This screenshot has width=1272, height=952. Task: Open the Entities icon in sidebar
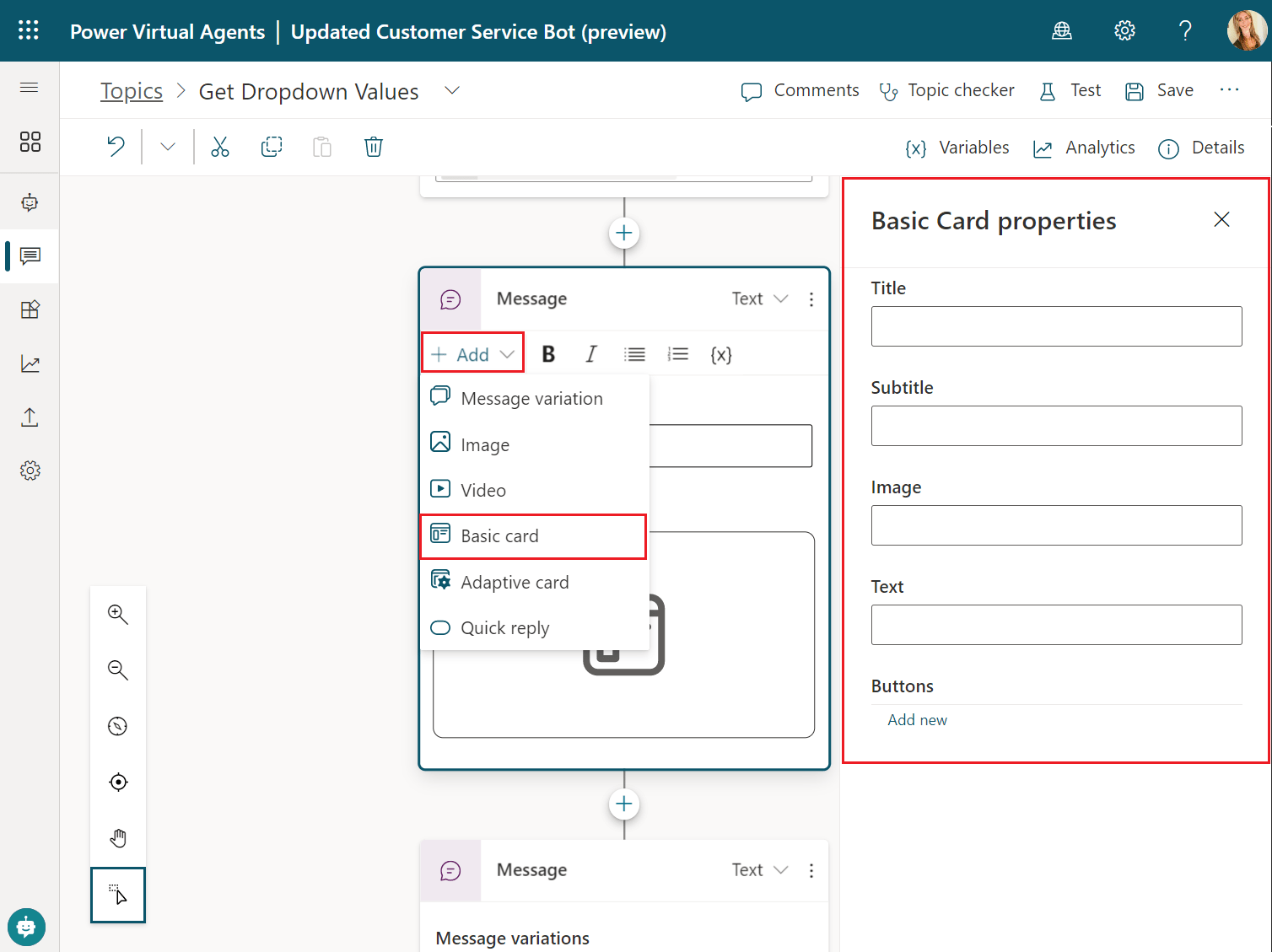coord(30,309)
